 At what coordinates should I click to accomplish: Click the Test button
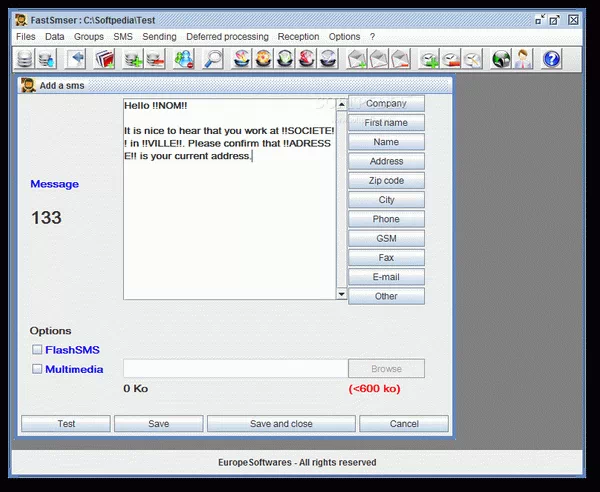click(66, 424)
